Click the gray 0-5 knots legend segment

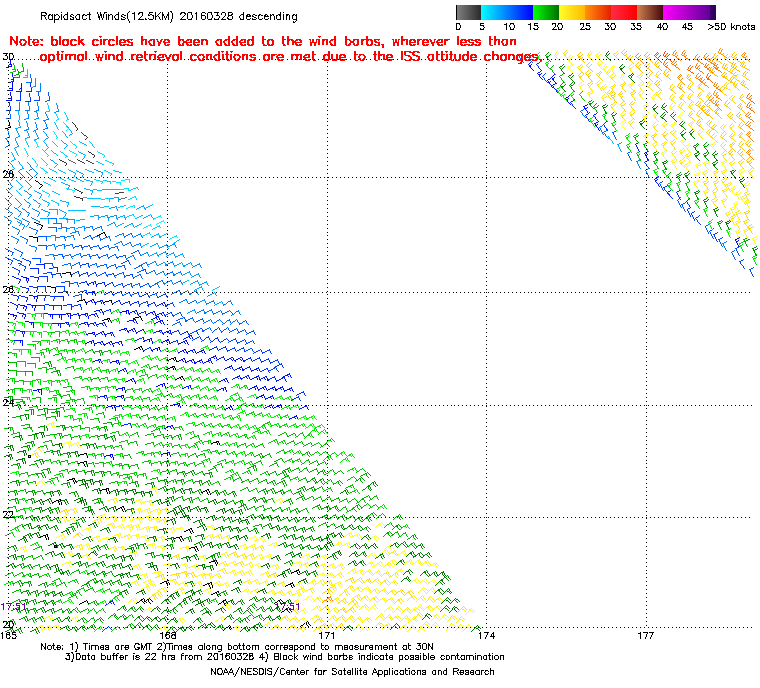click(x=468, y=12)
